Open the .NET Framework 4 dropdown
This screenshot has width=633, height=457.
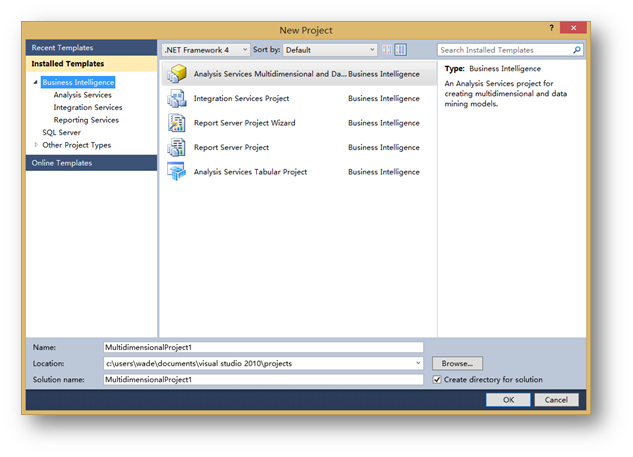pos(206,50)
